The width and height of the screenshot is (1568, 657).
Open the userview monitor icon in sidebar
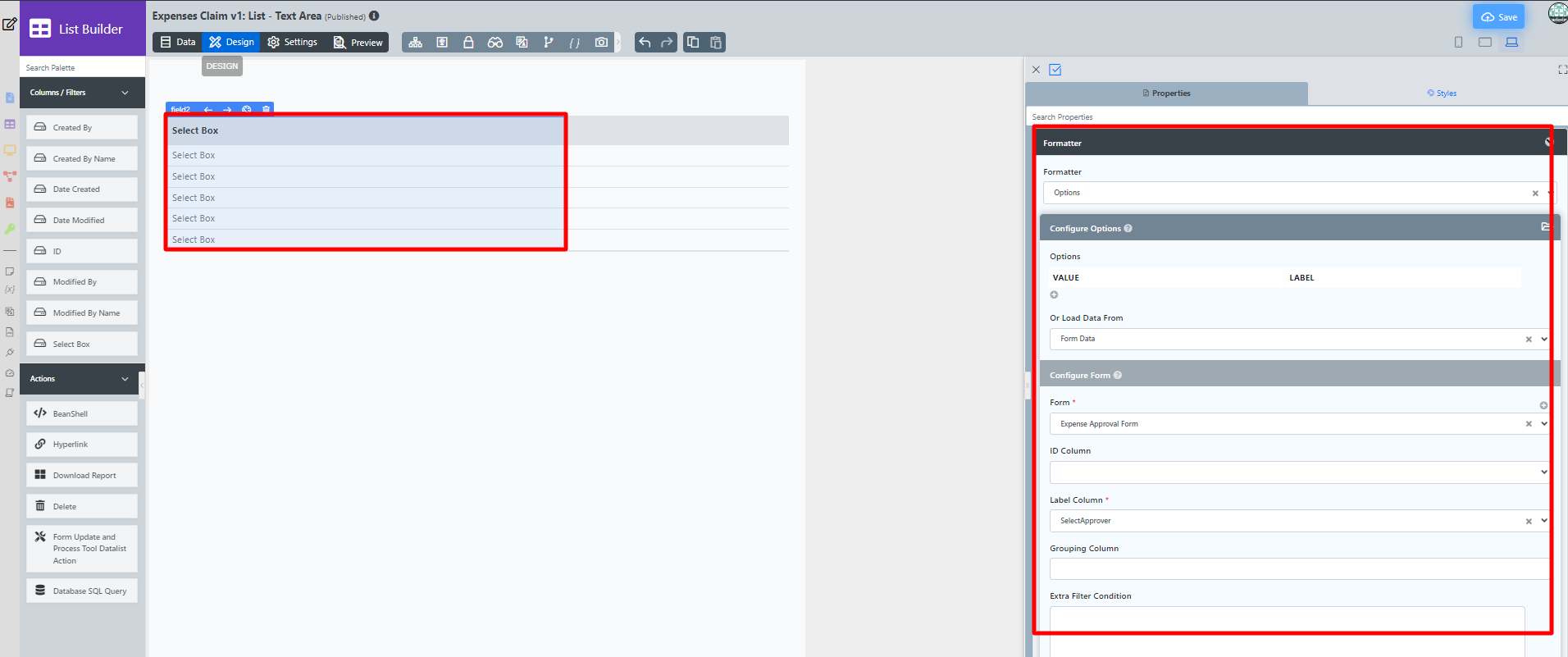click(10, 150)
